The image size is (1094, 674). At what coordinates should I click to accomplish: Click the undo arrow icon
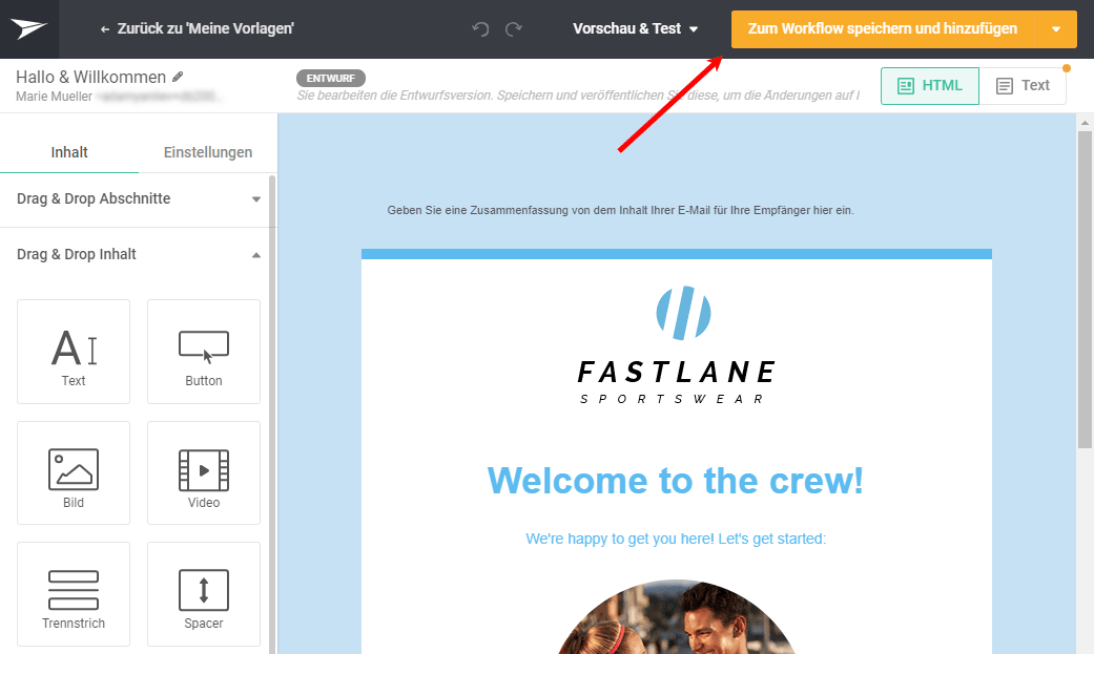[480, 29]
